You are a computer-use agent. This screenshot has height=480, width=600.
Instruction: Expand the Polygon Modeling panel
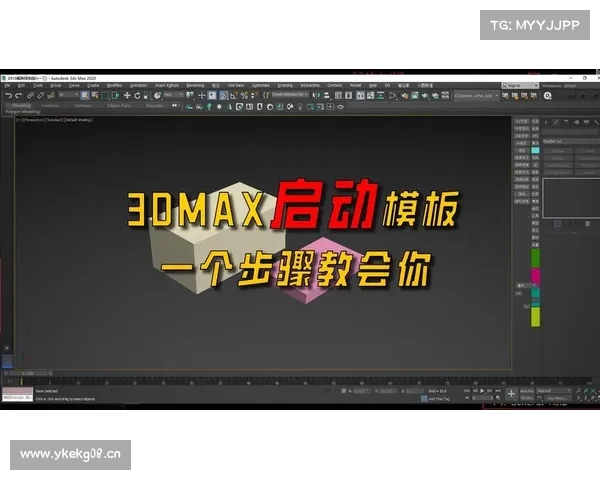coord(23,112)
